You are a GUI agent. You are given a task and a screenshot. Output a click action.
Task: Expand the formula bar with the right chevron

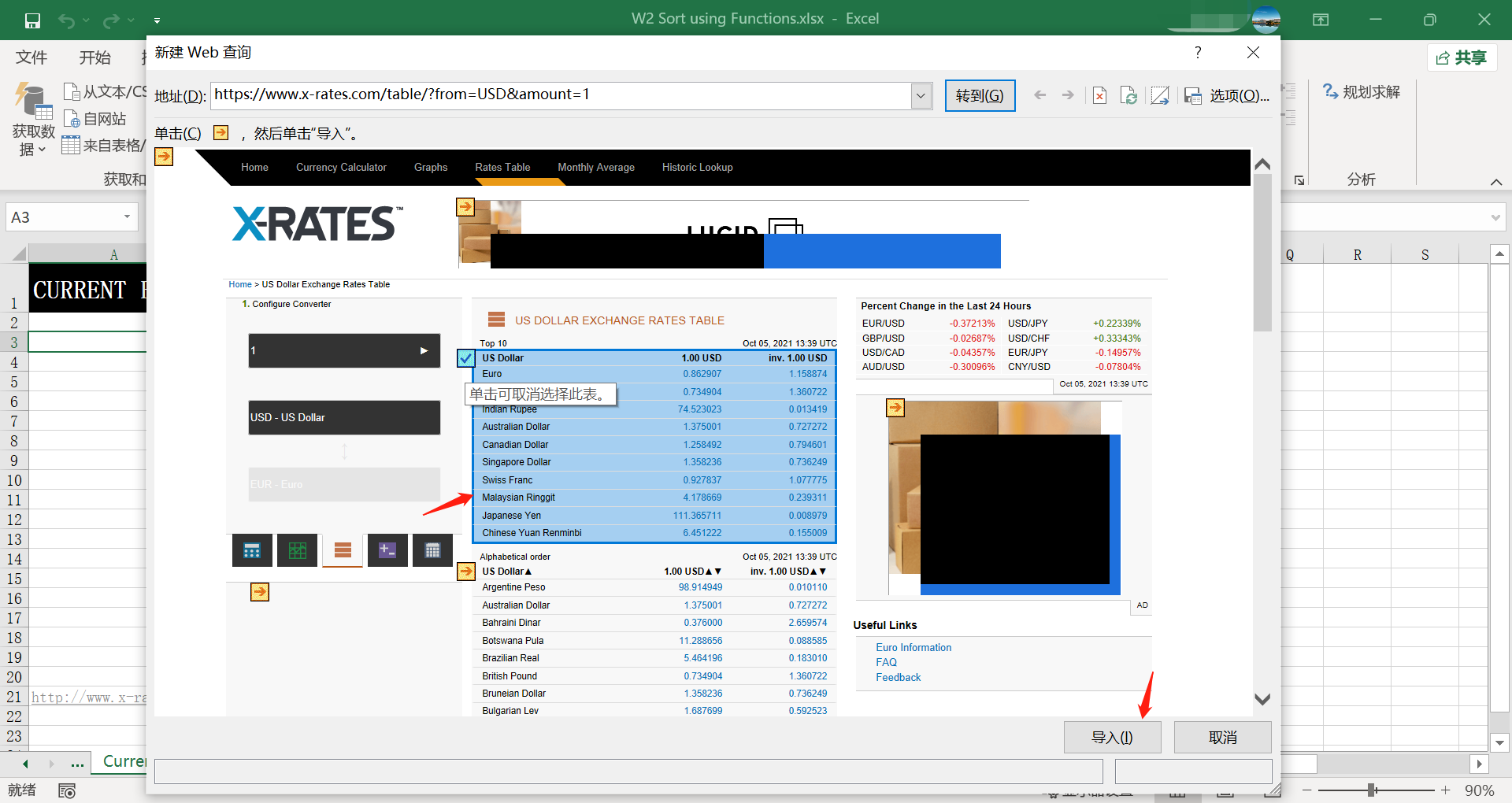click(1495, 218)
